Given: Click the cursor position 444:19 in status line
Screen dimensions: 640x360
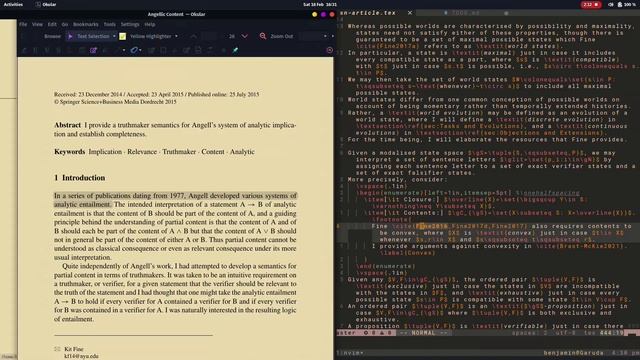Looking at the screenshot, I should [611, 333].
